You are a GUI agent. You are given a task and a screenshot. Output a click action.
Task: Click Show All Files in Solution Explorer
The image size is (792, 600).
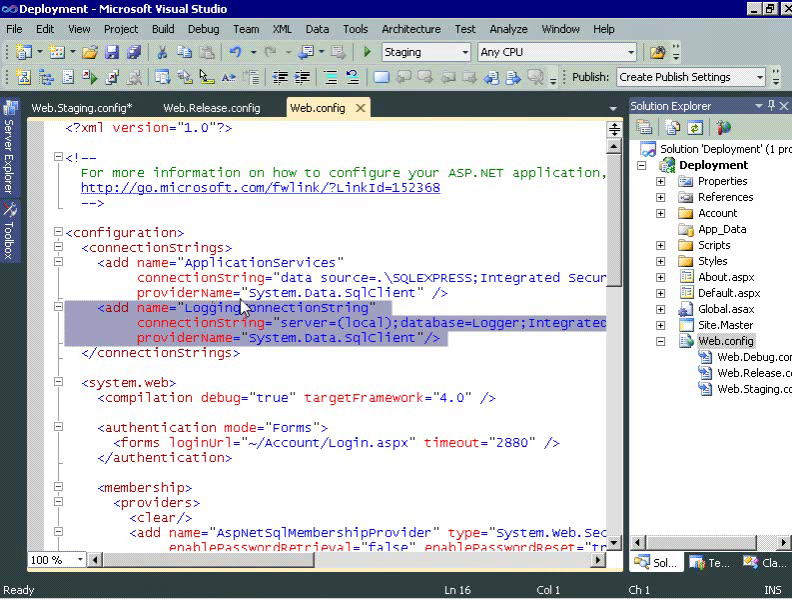672,128
